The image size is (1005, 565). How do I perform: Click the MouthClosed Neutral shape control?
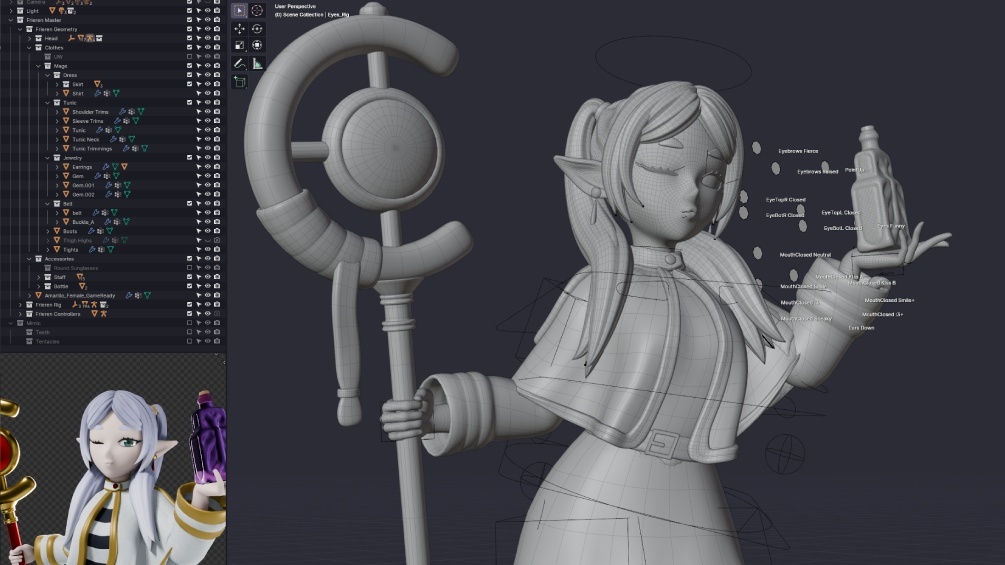(x=758, y=254)
